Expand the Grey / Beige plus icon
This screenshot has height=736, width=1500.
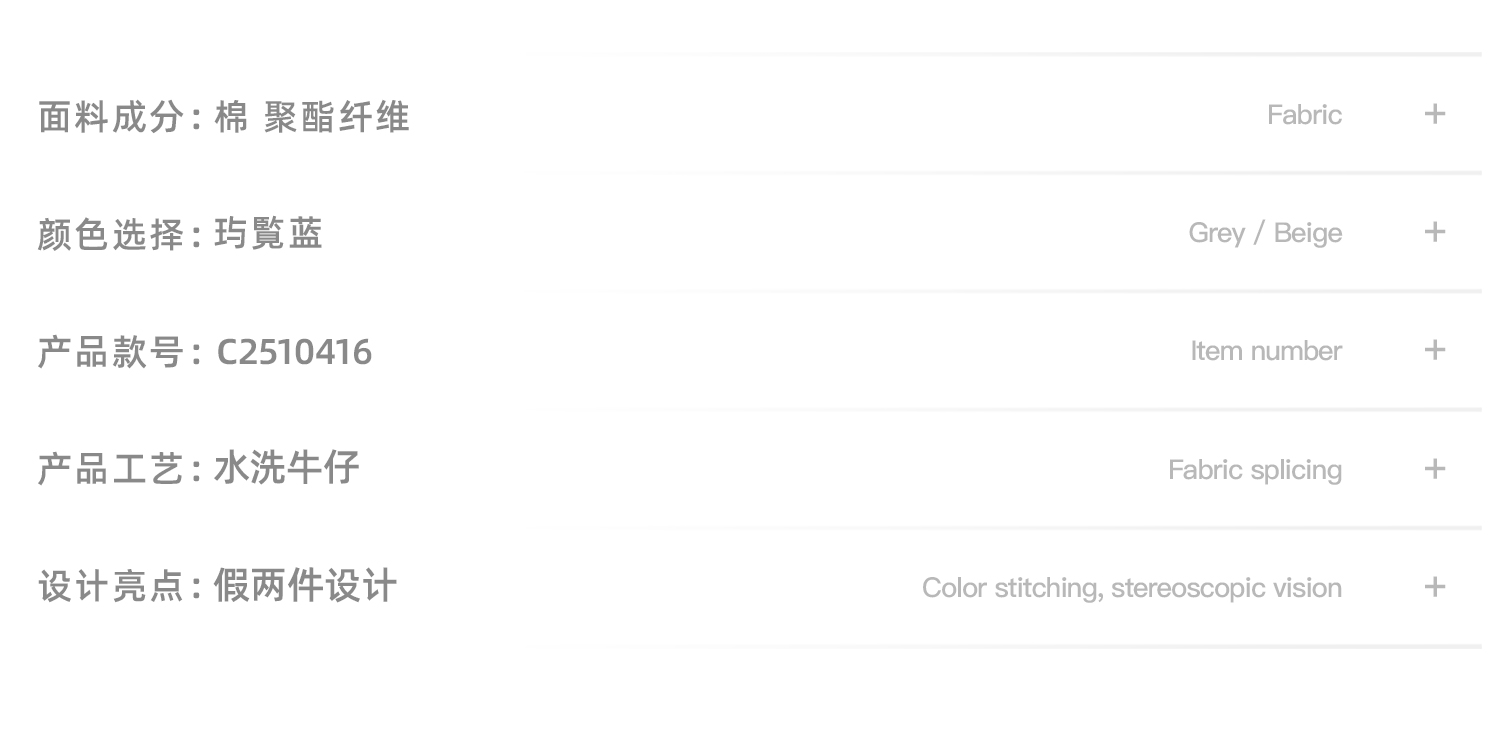click(1434, 232)
